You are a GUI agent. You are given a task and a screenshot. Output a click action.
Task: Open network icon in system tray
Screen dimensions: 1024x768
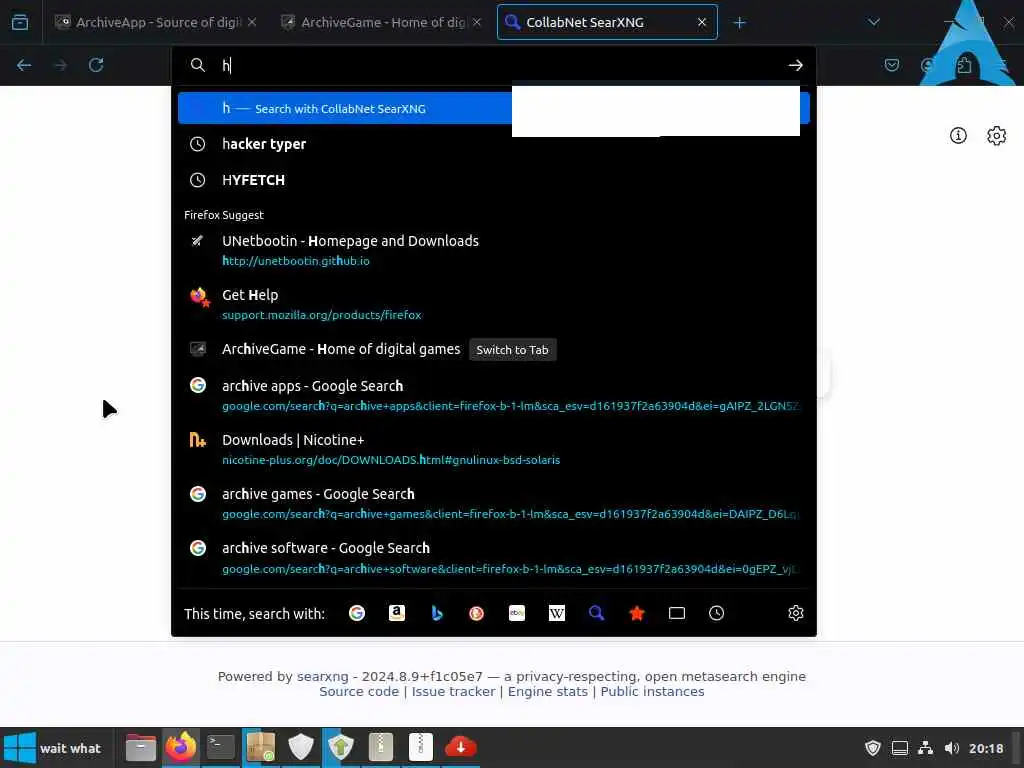point(925,748)
